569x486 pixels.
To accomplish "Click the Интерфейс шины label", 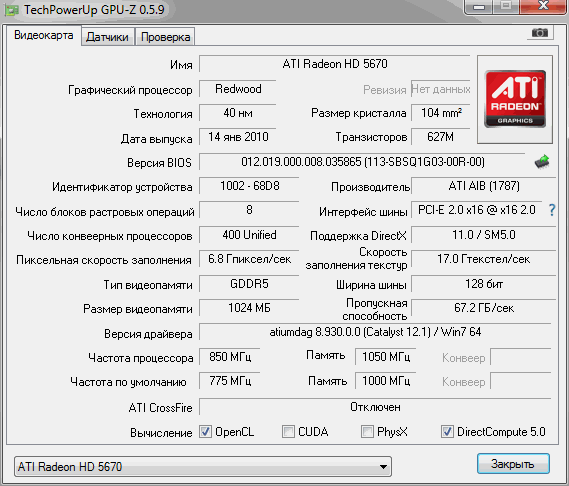I will tap(363, 212).
